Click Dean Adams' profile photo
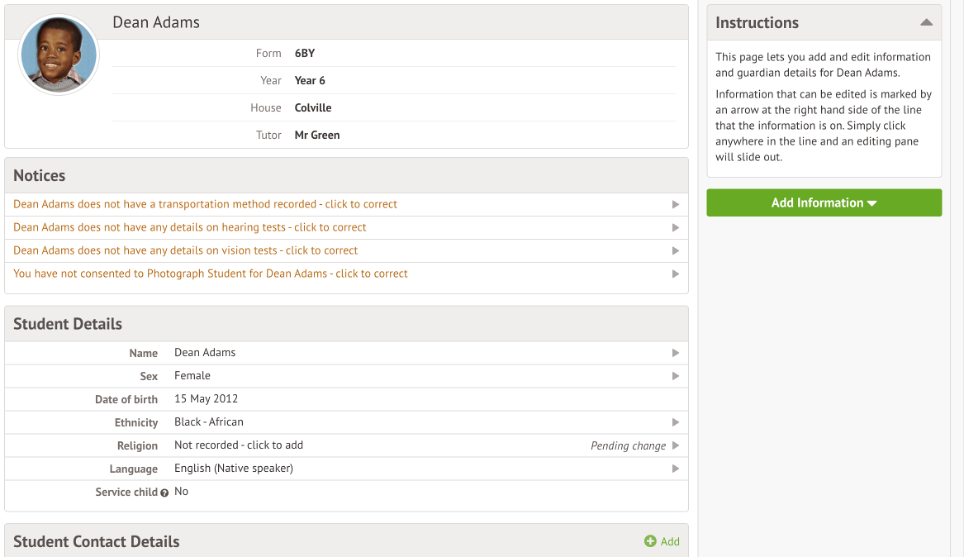Screen dimensions: 964x558 [x=59, y=55]
